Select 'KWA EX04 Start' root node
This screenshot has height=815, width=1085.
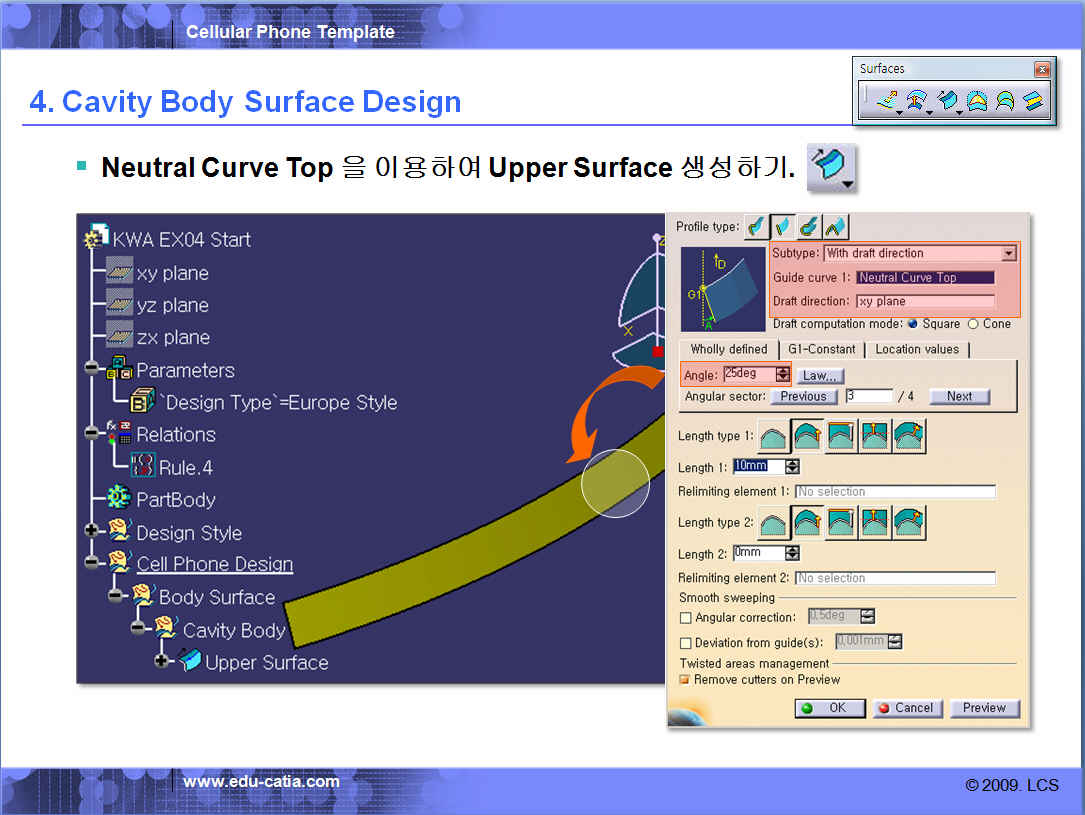[181, 240]
